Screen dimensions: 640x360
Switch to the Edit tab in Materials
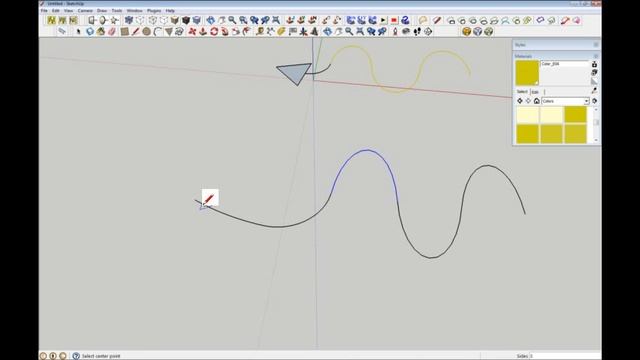[535, 92]
